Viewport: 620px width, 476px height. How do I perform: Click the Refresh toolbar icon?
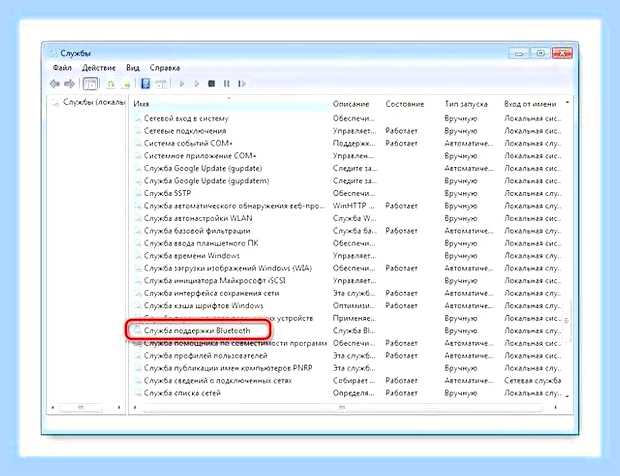pos(111,84)
